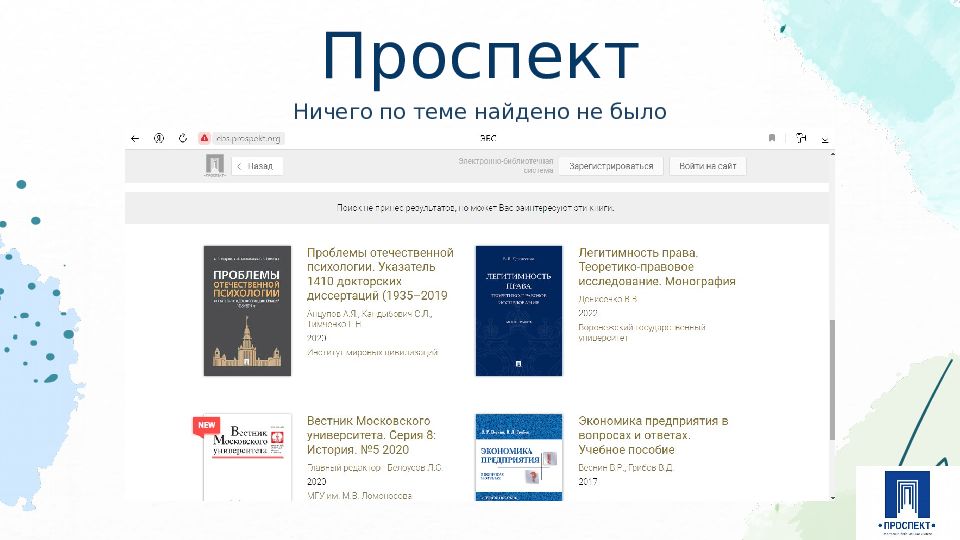Click the browser back arrow
960x540 pixels.
[x=135, y=139]
